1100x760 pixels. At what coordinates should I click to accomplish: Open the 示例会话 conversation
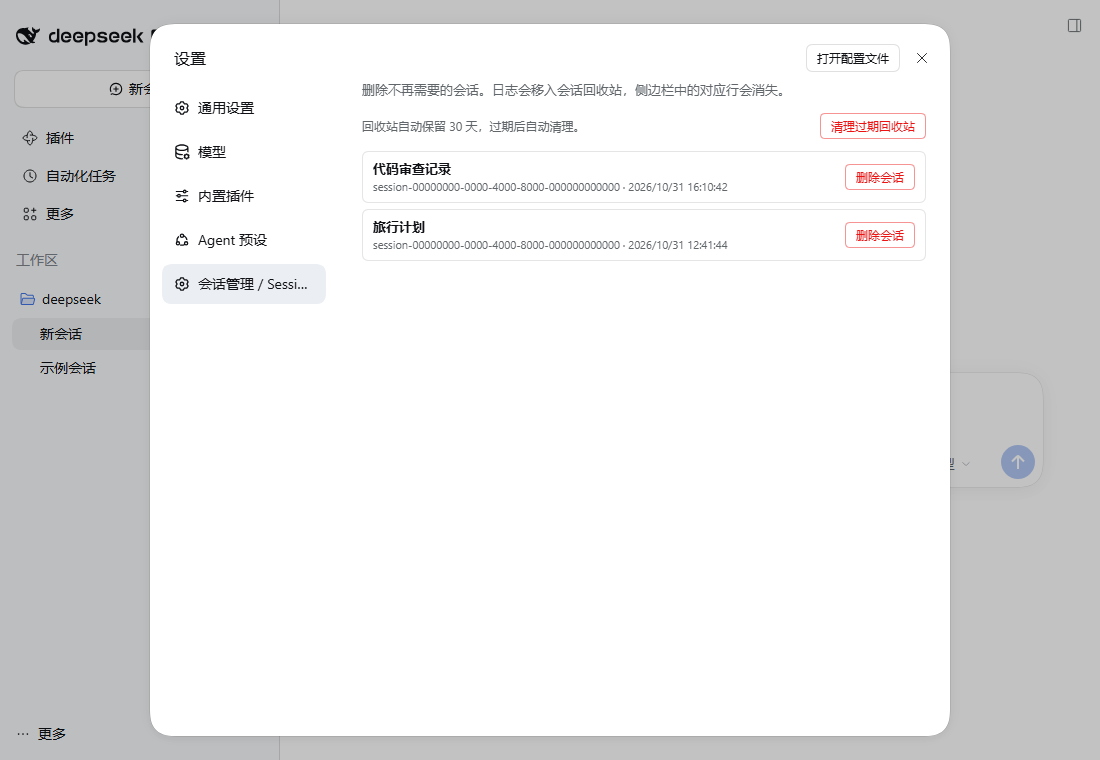(81, 368)
